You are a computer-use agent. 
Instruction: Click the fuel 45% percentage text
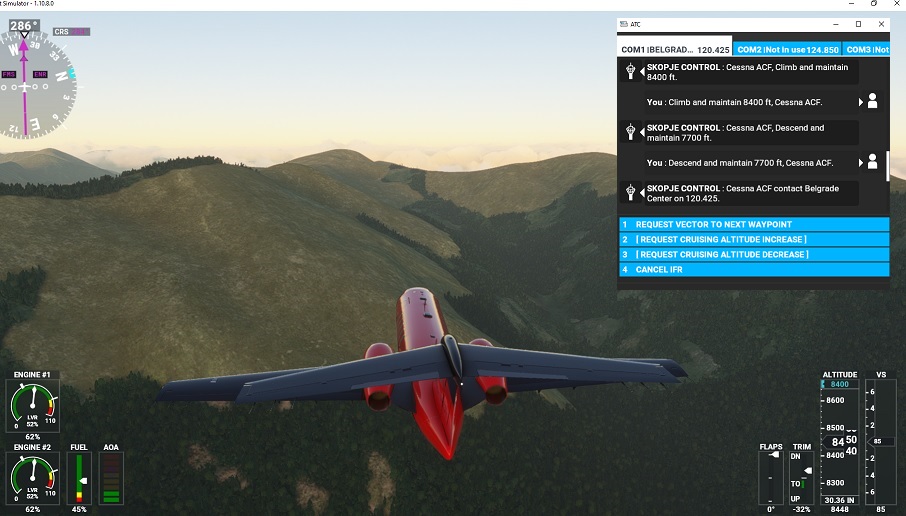click(x=79, y=510)
